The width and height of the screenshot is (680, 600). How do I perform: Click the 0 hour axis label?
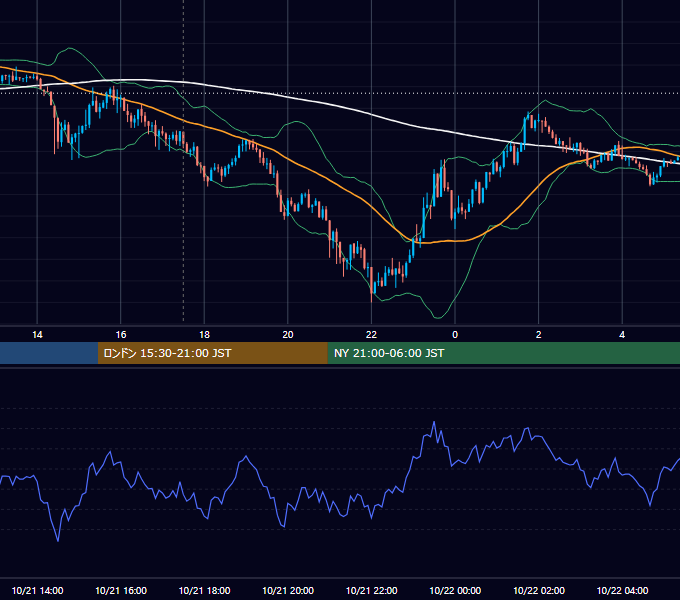click(455, 335)
